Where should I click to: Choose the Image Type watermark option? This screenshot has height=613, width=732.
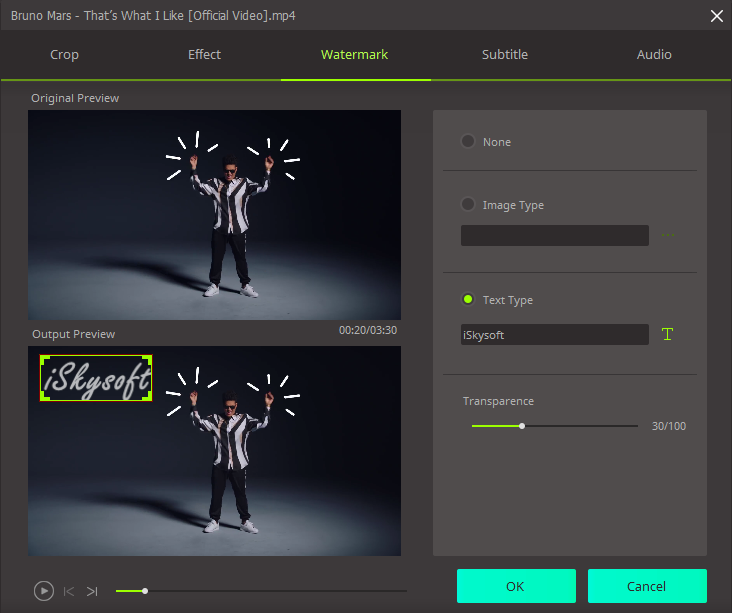click(x=468, y=204)
